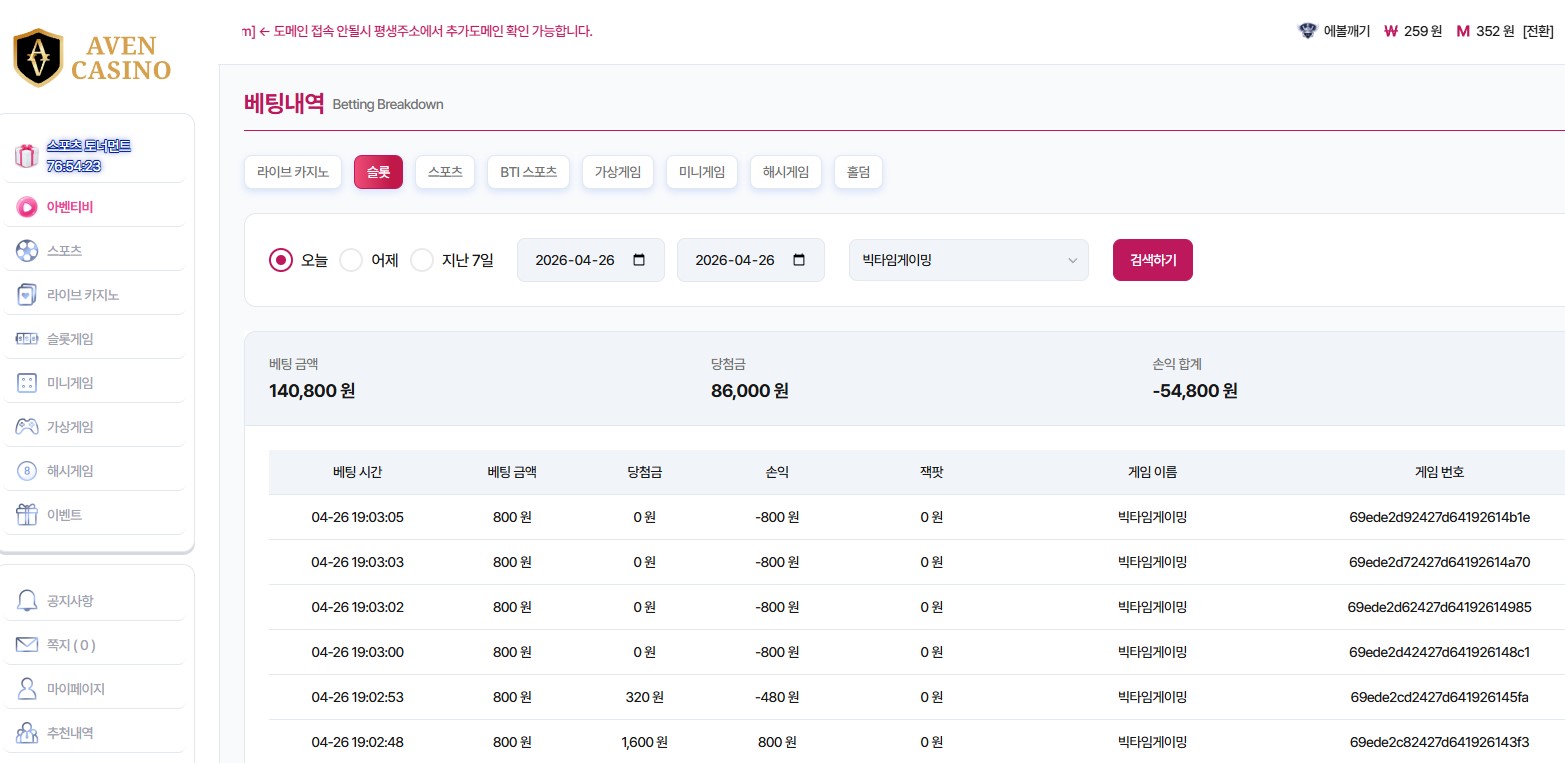Click the soccer ball 스포츠 icon

click(27, 250)
